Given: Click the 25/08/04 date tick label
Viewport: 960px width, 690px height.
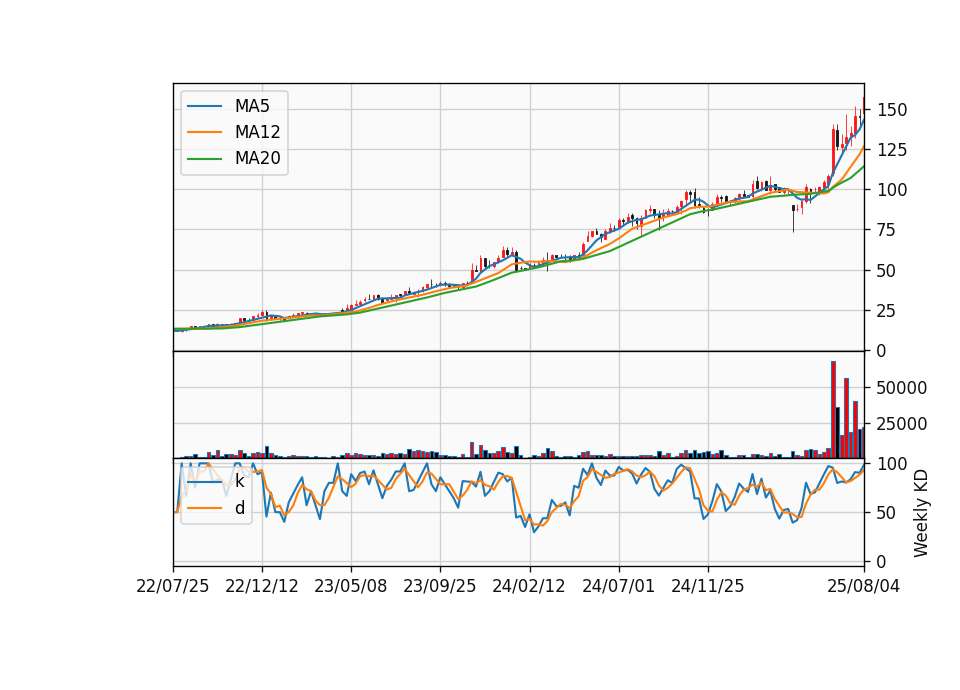Looking at the screenshot, I should tap(864, 586).
